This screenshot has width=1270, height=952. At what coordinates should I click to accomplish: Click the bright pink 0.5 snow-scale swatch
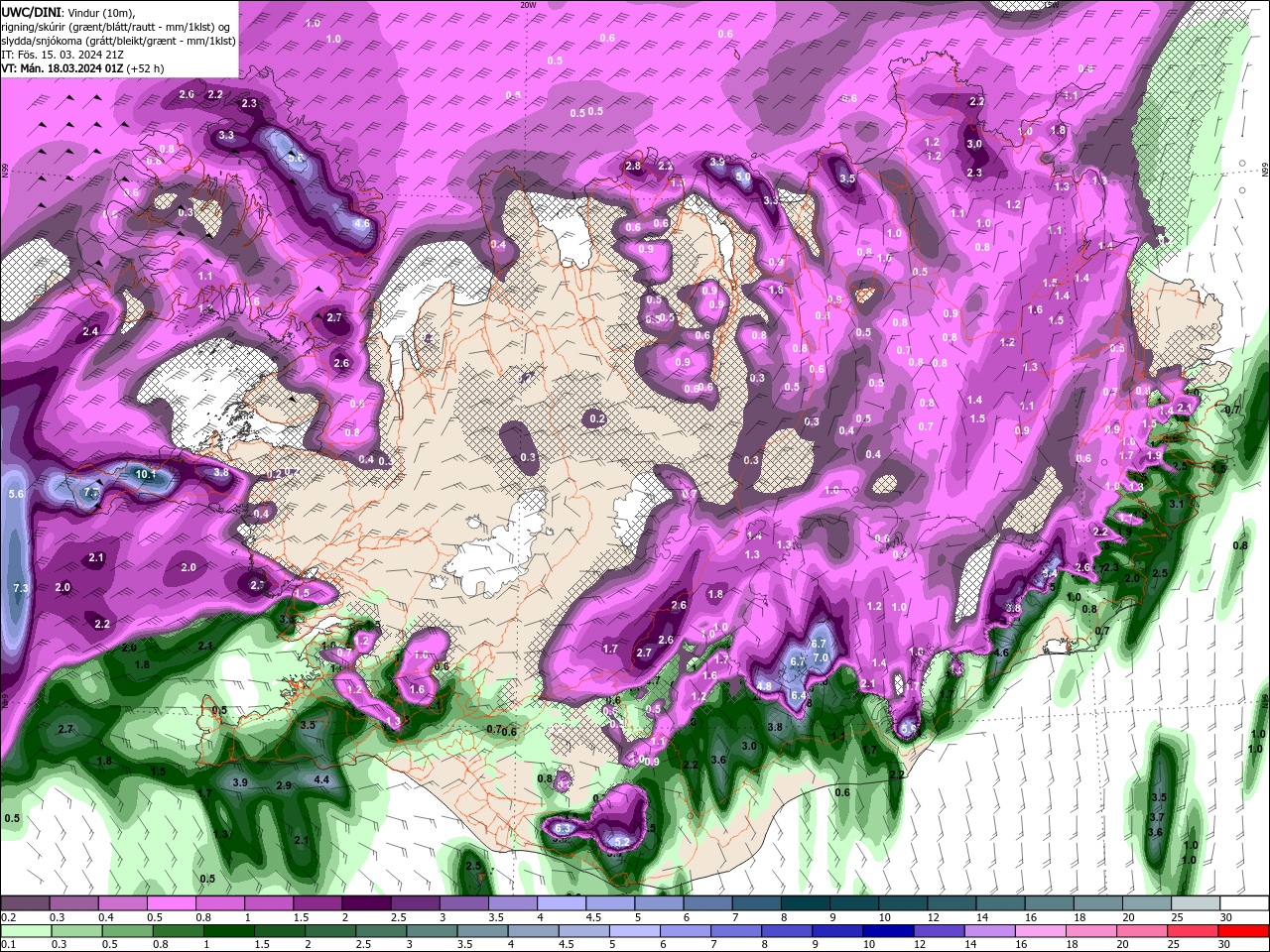click(x=171, y=903)
